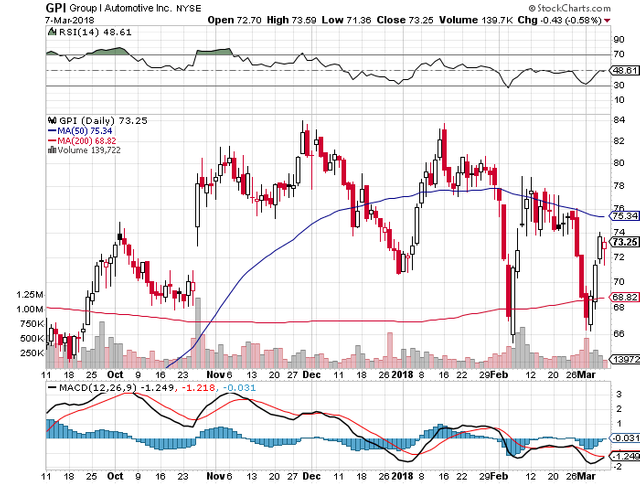Screen dimensions: 640x485
Task: Click the GPI ticker symbol title
Action: click(56, 7)
